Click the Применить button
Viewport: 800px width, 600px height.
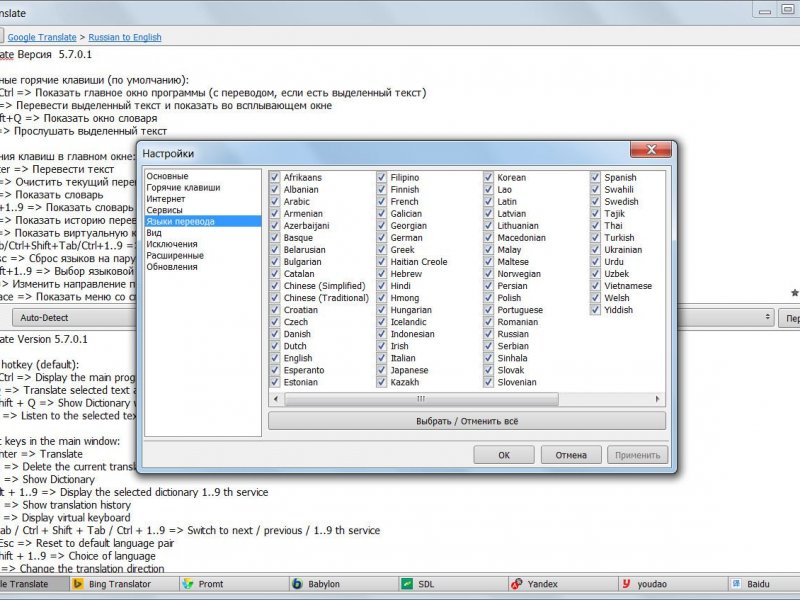637,455
